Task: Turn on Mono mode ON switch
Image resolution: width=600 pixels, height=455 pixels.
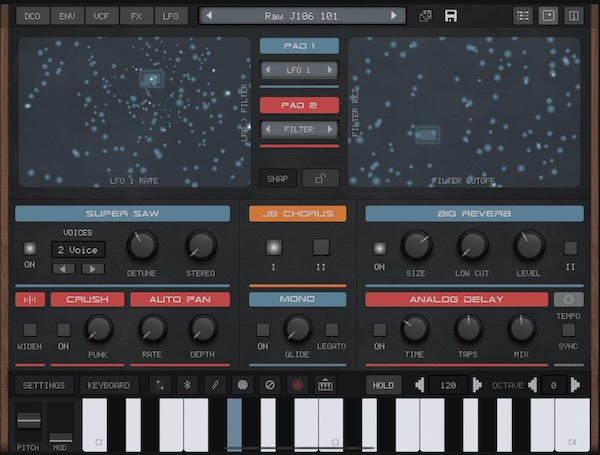Action: [x=262, y=329]
